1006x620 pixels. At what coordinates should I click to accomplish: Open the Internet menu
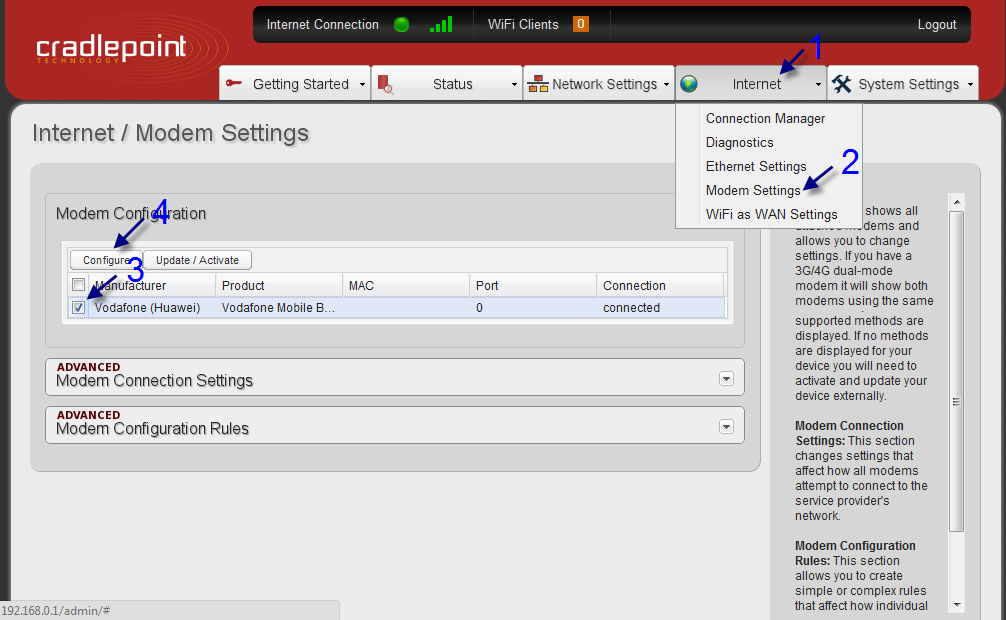click(x=751, y=84)
